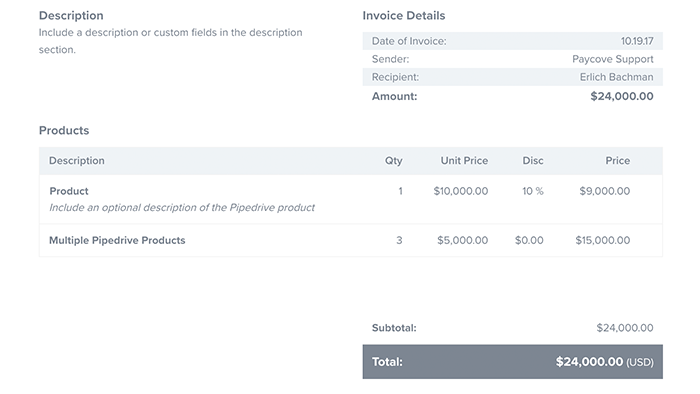Image resolution: width=700 pixels, height=394 pixels.
Task: Click the 'Unit Price' column header
Action: click(x=464, y=161)
